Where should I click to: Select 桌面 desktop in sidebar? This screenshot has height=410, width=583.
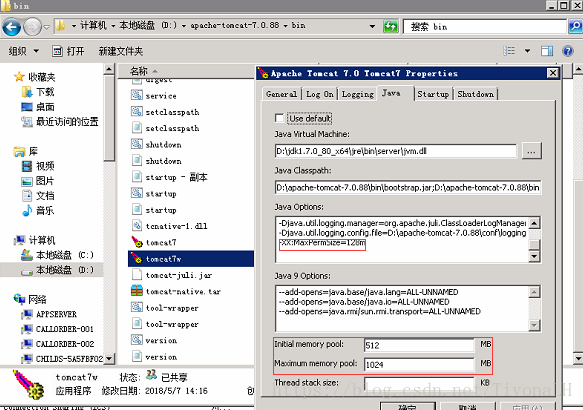point(38,107)
